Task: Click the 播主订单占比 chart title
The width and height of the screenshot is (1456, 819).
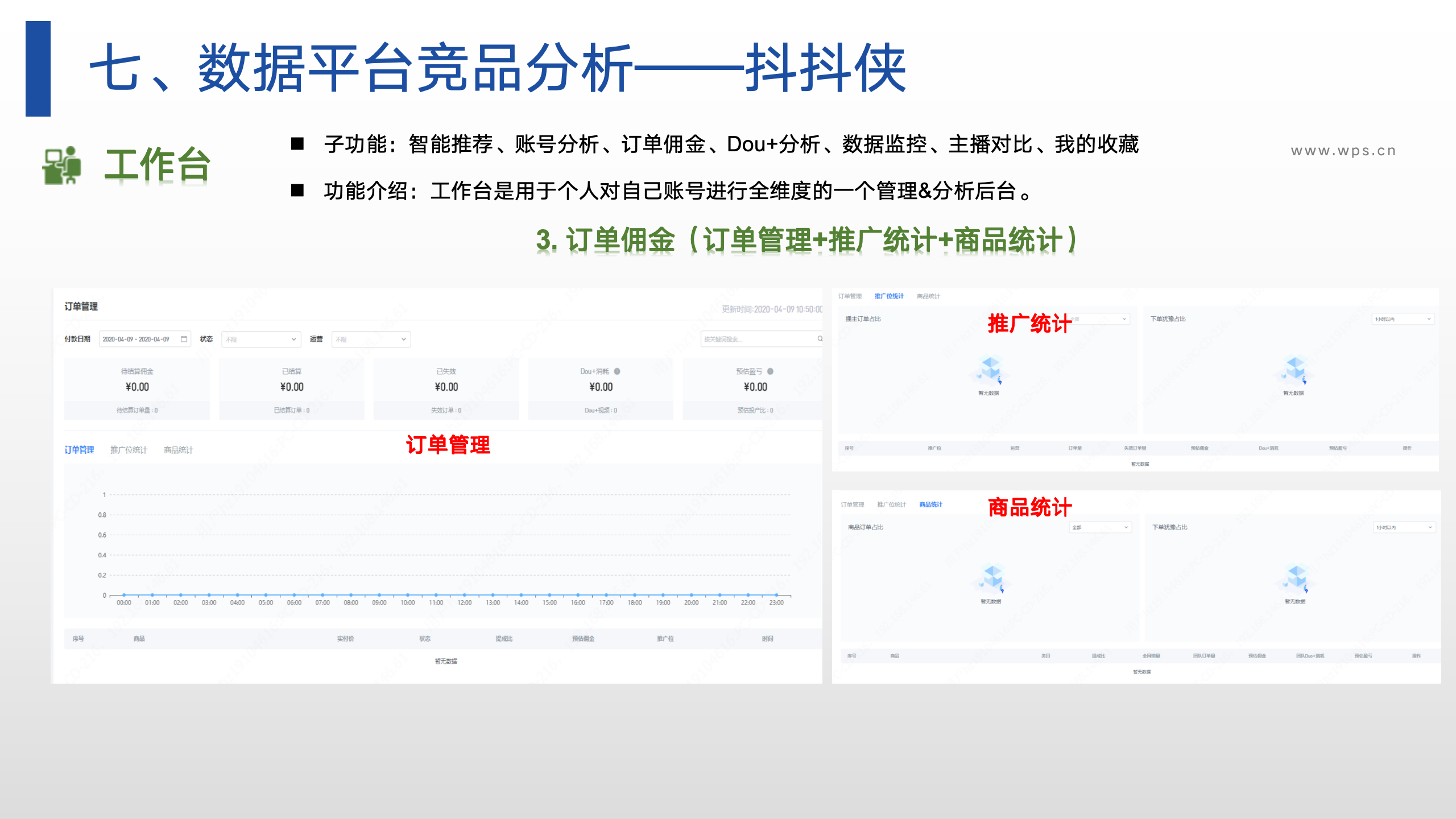Action: click(863, 319)
